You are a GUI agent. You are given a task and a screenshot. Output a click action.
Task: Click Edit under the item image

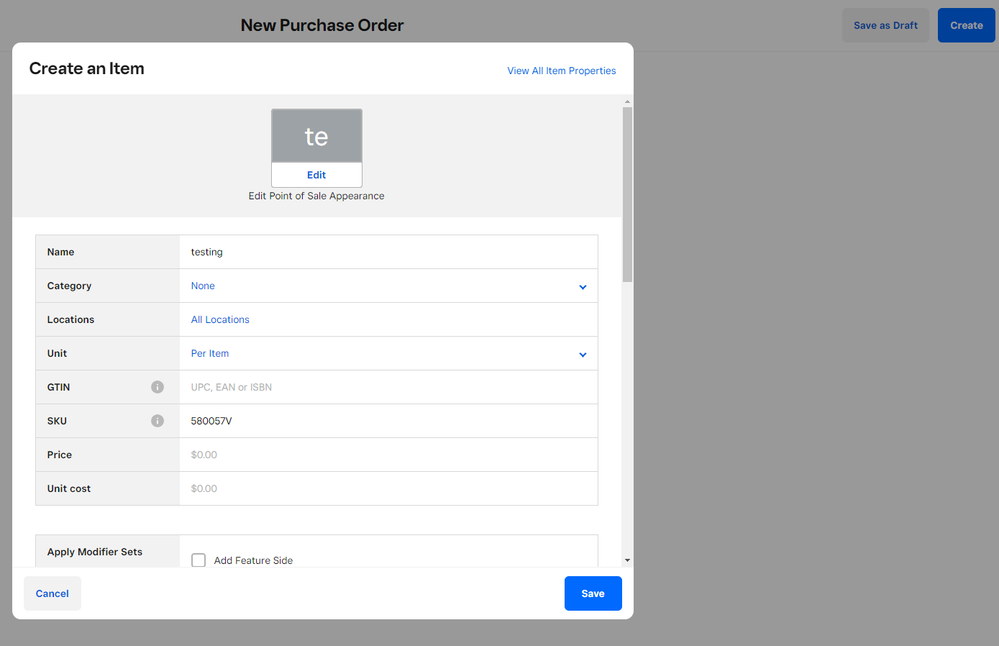(x=316, y=174)
